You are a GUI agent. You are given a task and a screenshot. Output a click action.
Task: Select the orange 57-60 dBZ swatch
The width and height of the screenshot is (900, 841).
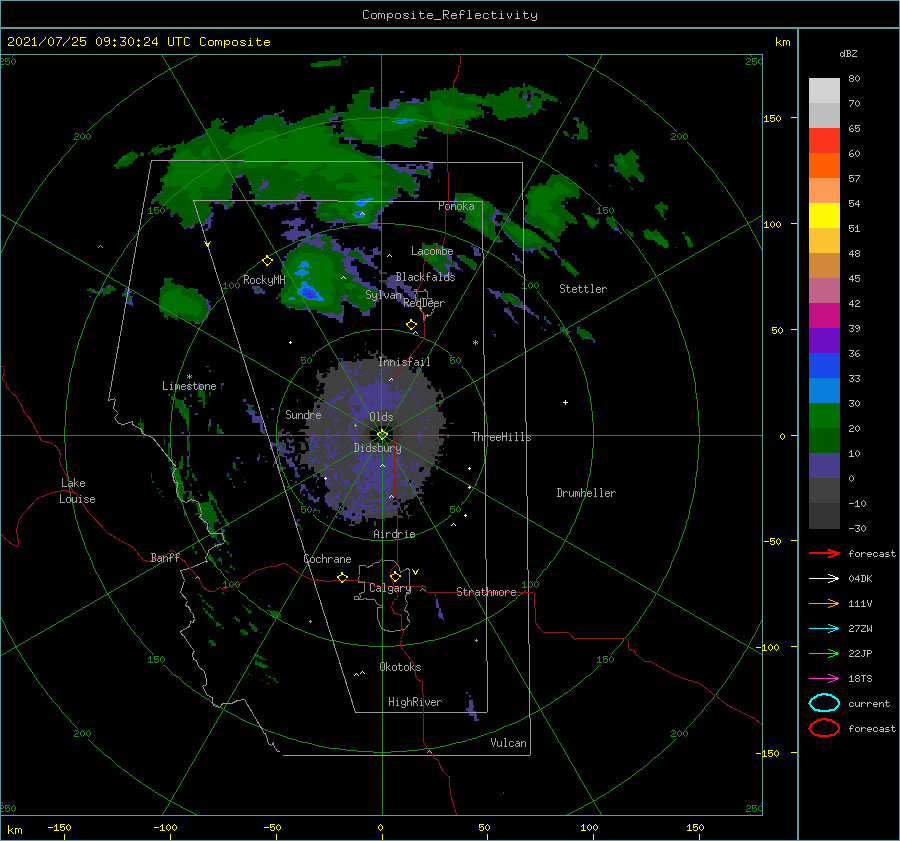[824, 166]
